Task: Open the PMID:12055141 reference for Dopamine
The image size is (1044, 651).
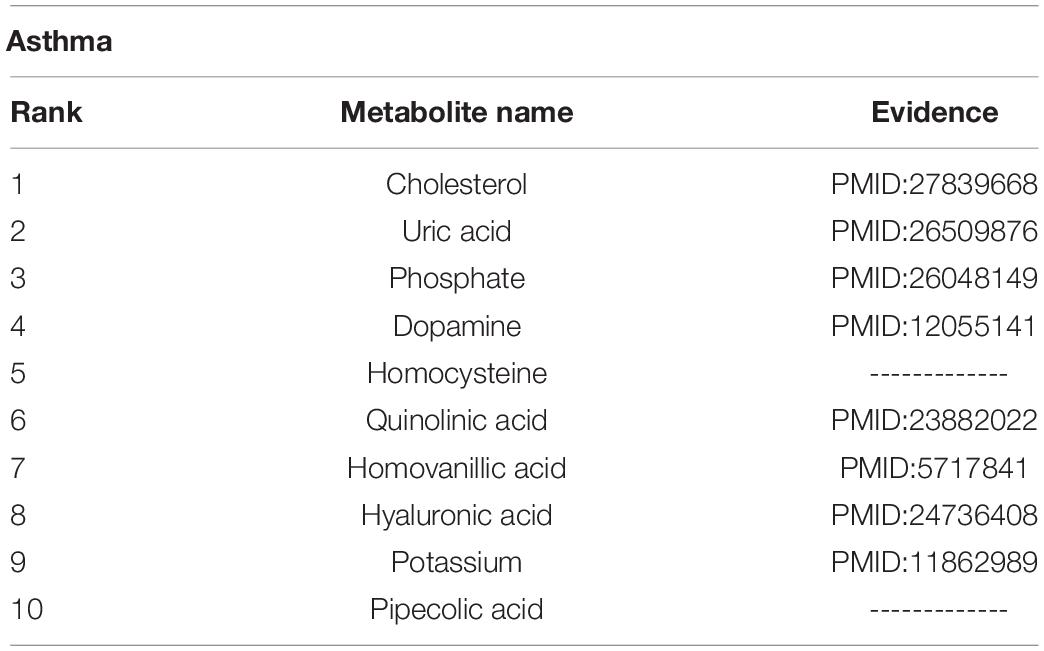Action: [934, 326]
